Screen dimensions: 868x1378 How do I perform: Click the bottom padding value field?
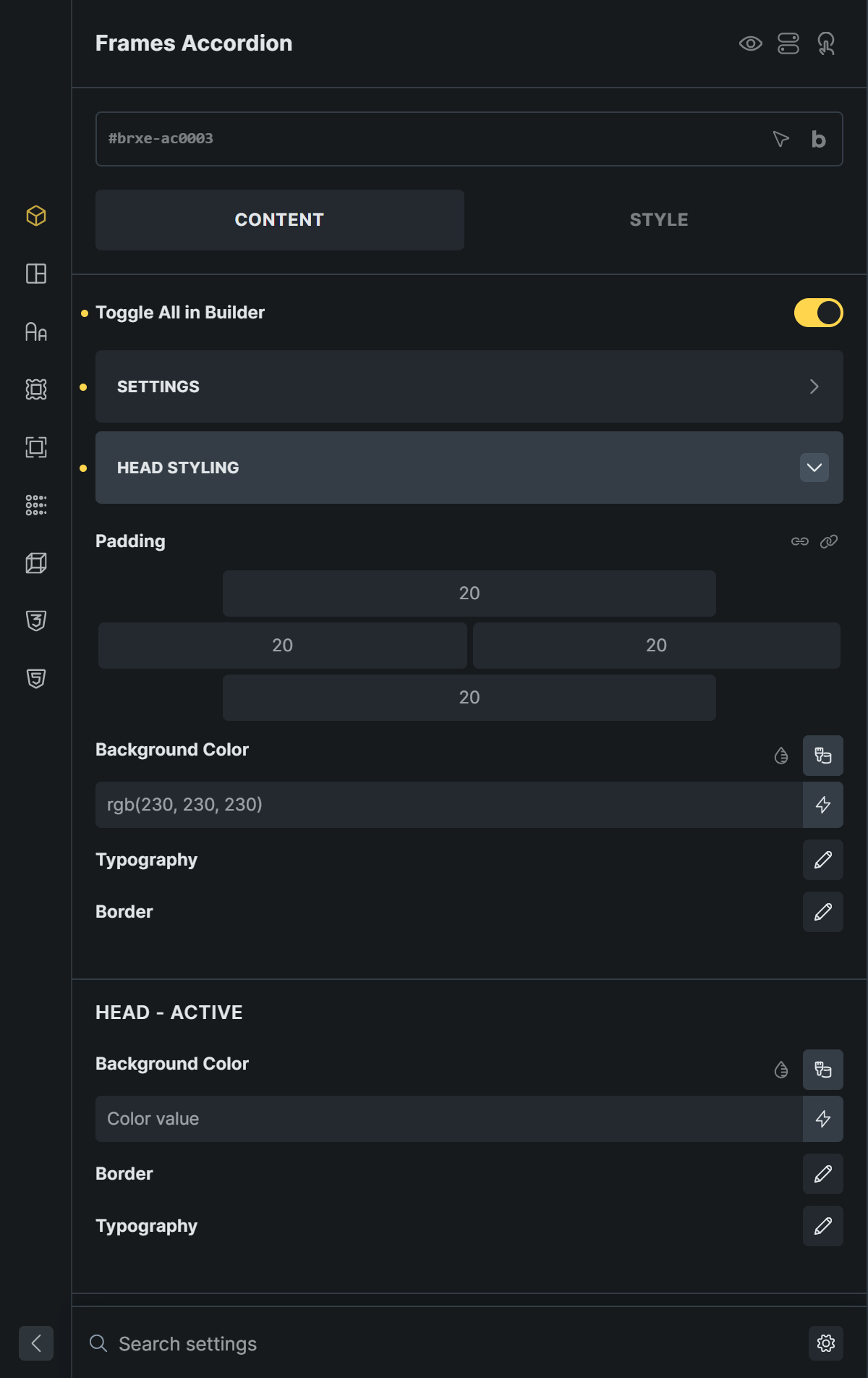coord(469,698)
